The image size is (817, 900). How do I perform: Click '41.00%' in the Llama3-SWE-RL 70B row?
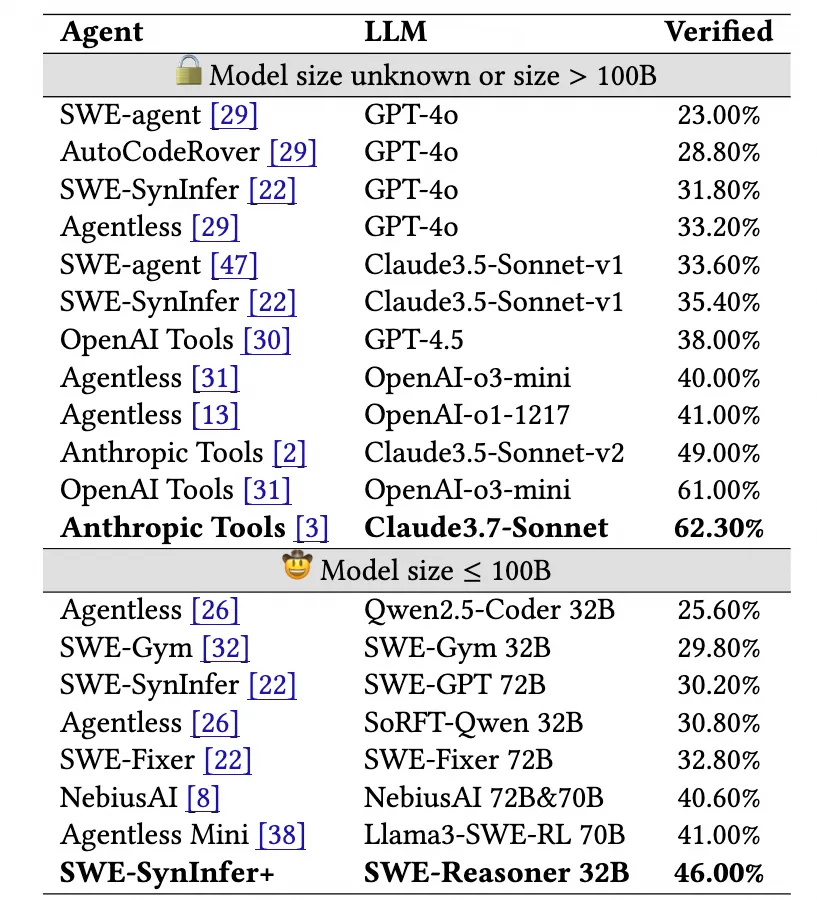tap(719, 836)
